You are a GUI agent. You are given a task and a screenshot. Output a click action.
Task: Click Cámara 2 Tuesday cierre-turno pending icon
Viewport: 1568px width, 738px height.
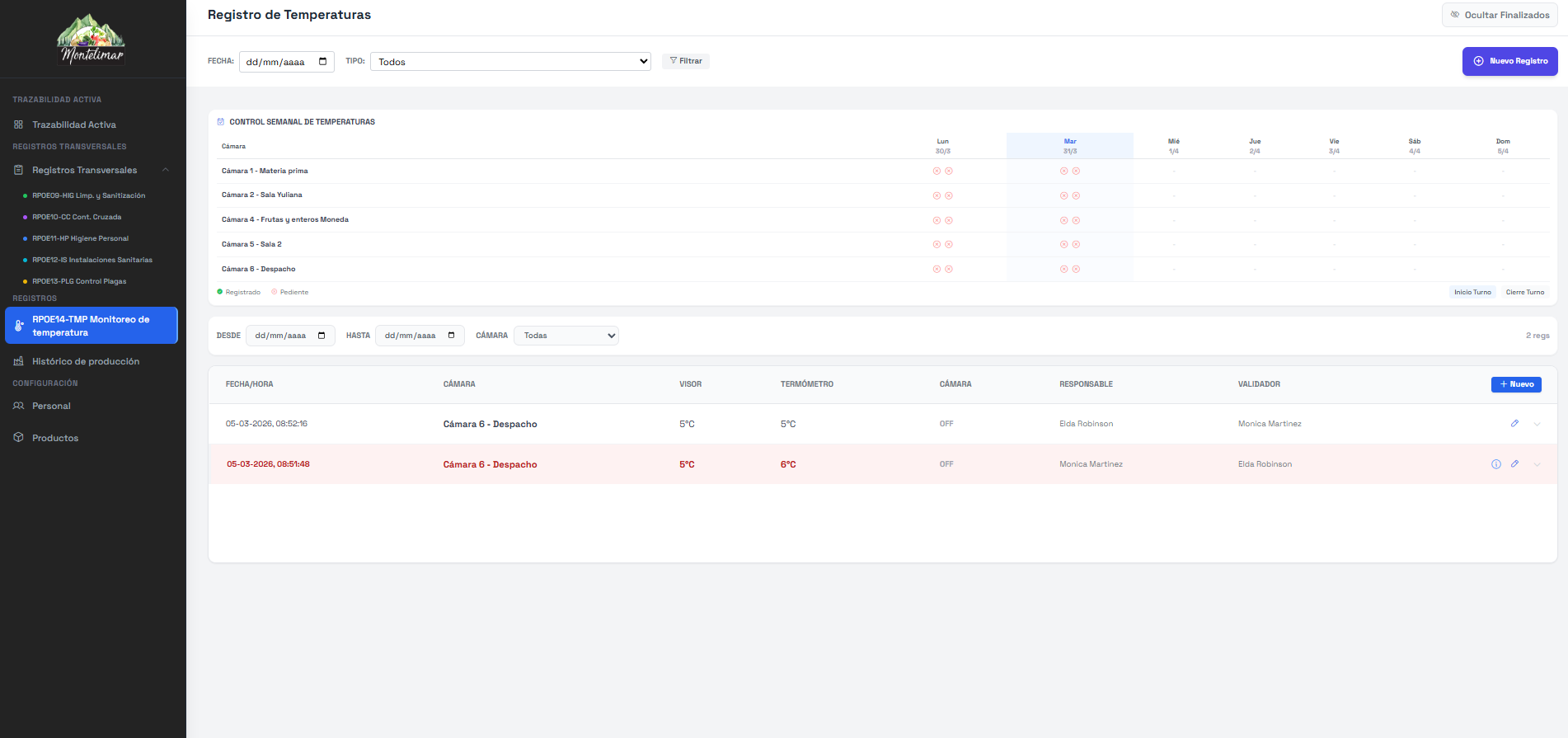point(1076,195)
